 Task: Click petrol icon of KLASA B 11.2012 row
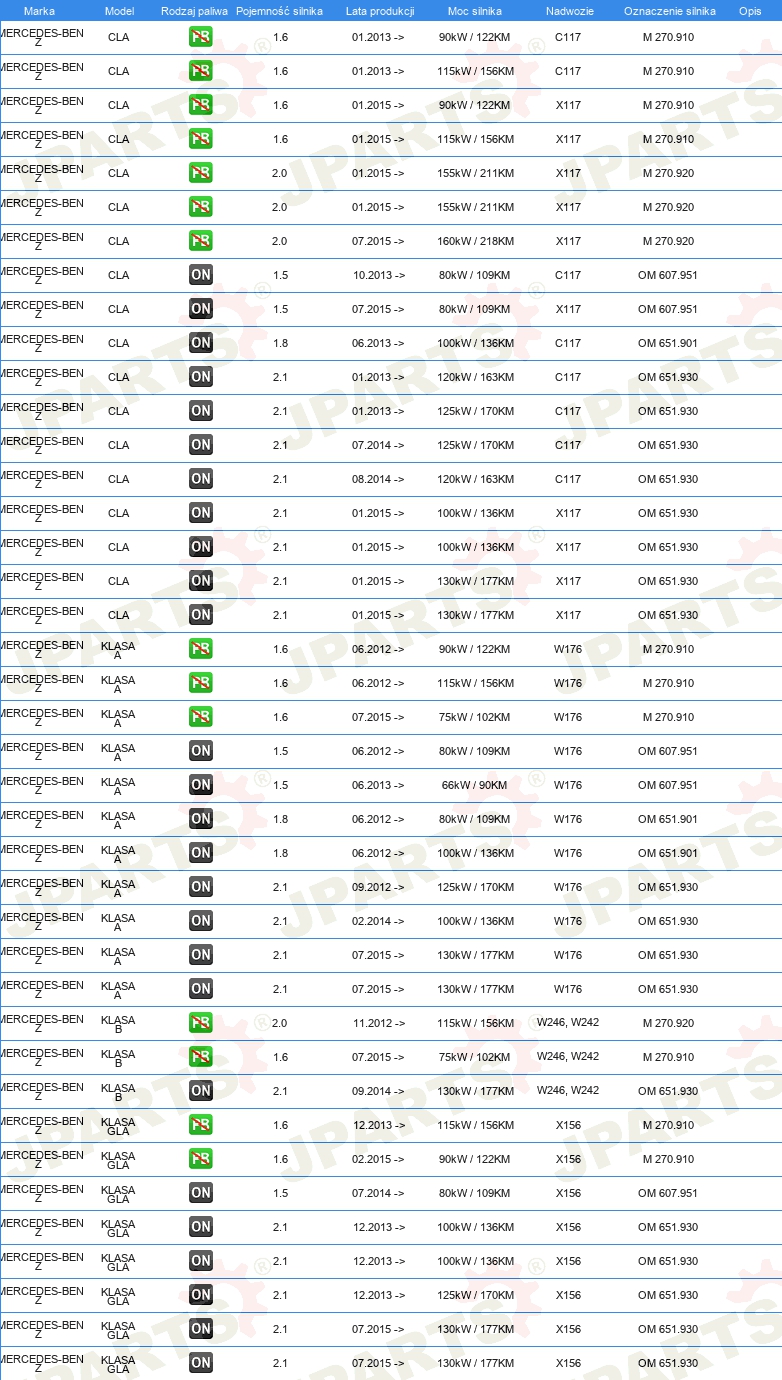coord(201,1024)
